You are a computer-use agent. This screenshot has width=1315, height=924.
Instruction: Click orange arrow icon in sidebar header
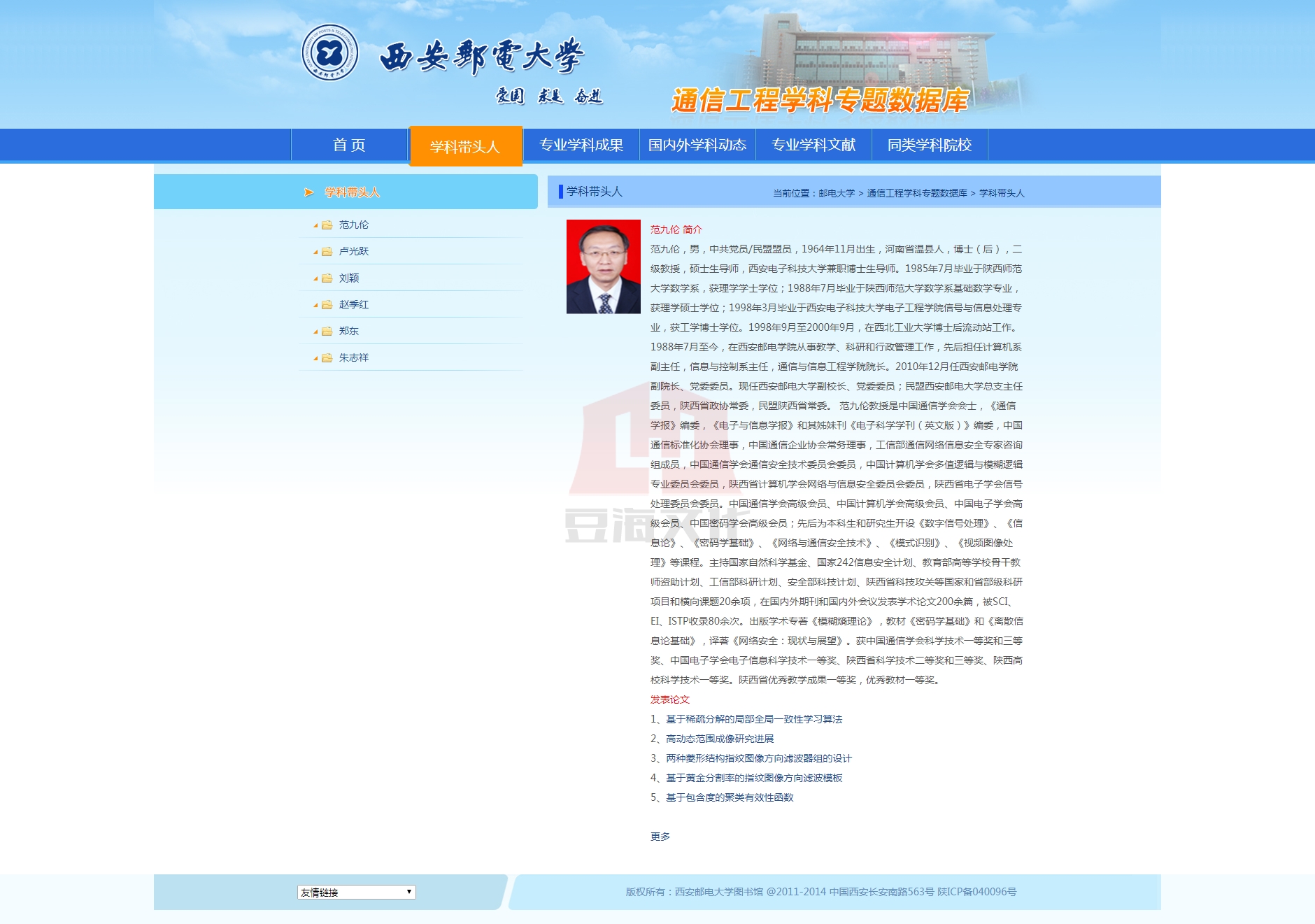tap(308, 192)
